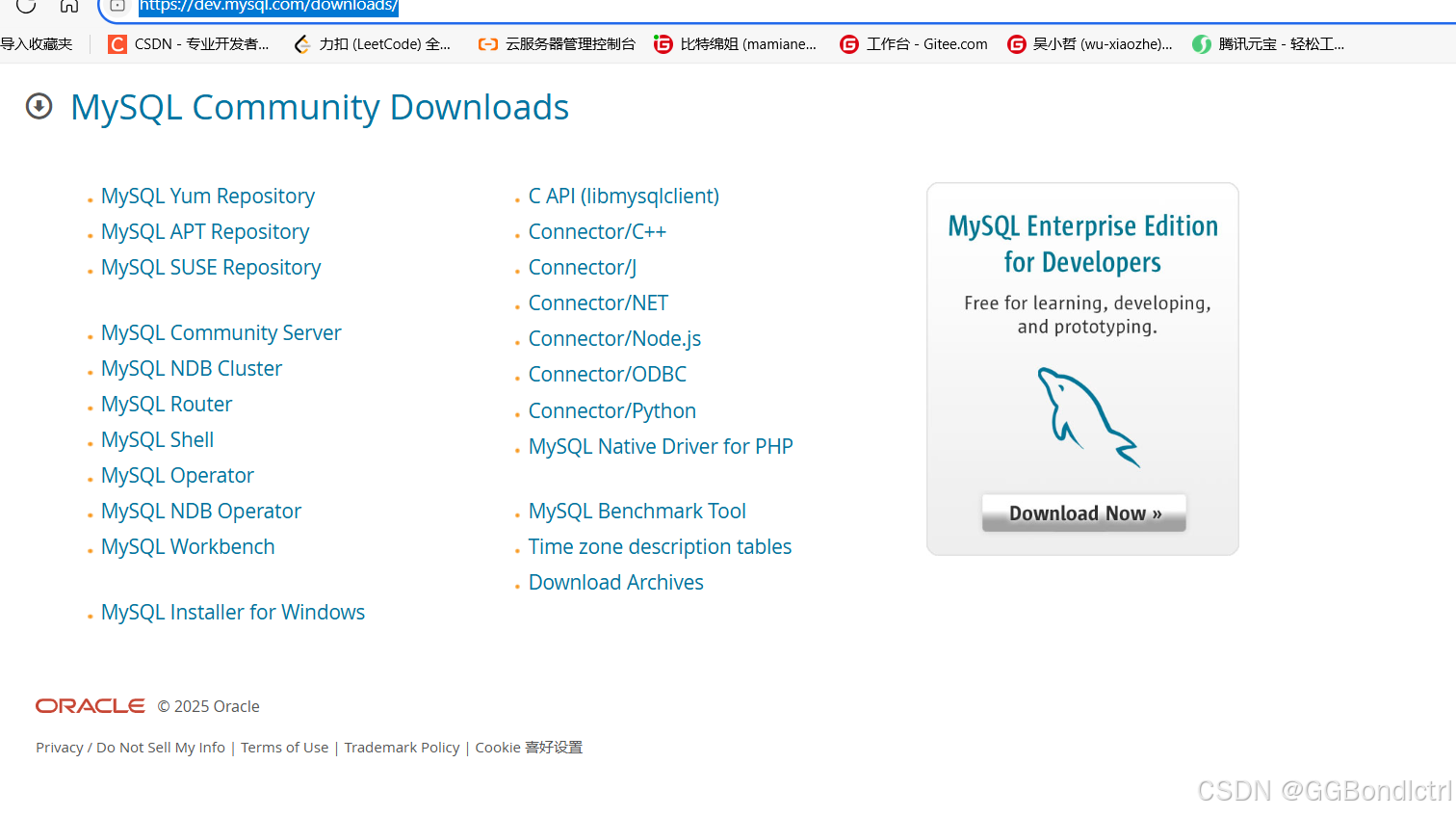Open MySQL NDB Operator link
Viewport: 1456px width, 816px height.
(201, 511)
